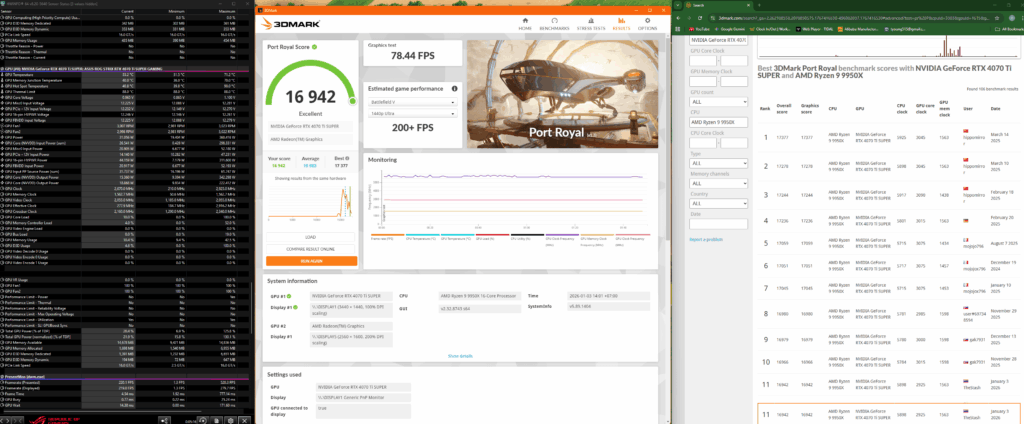Viewport: 1024px width, 424px height.
Task: Click the HWiNFO collapse columns arrows icon
Action: (18, 421)
